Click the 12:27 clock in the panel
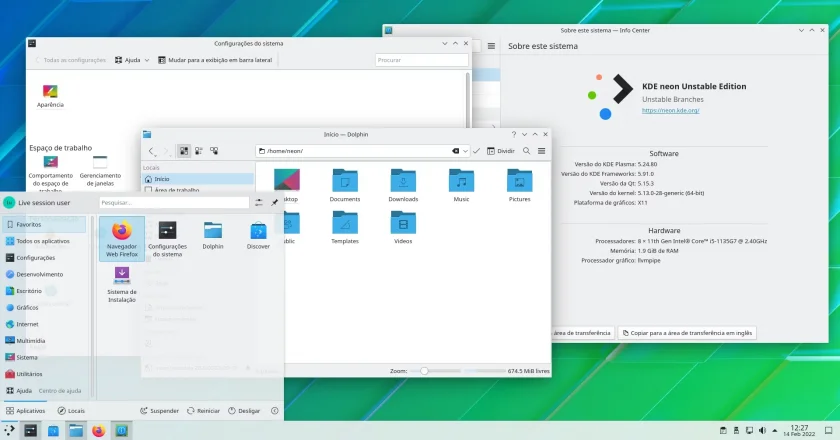 pyautogui.click(x=799, y=430)
